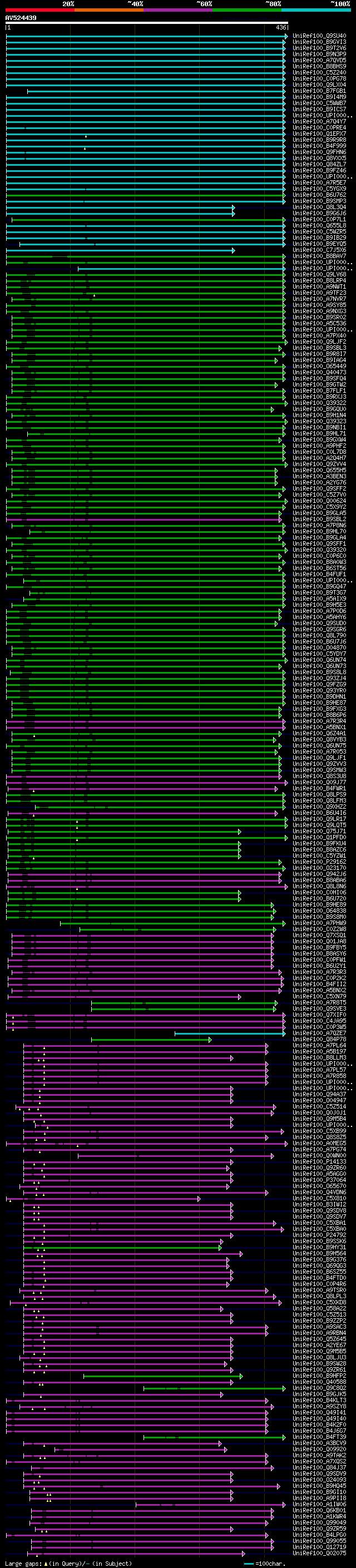
Task: Click the green bar for UniRef100_C0P7L1
Action: (149, 220)
